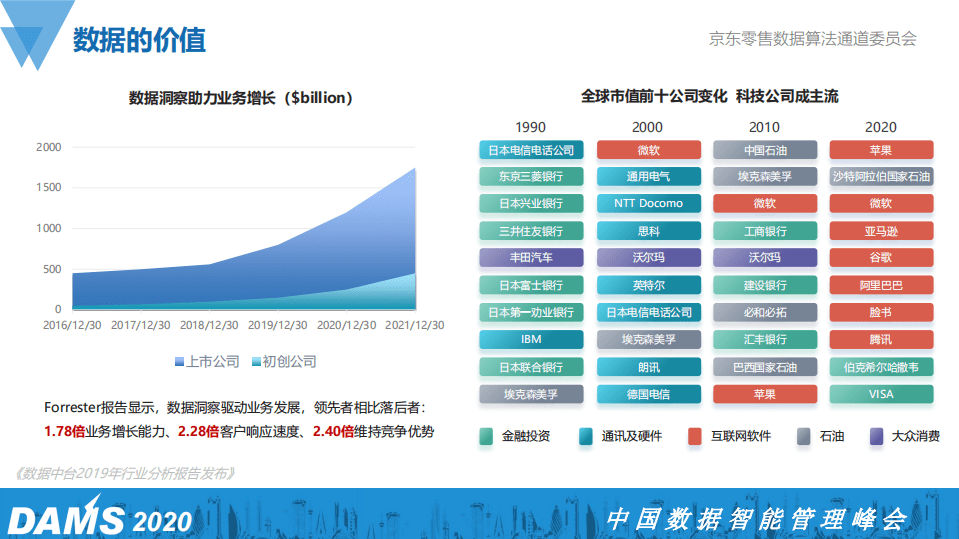Click 苹果 in the 2010 column
The height and width of the screenshot is (539, 959).
765,394
